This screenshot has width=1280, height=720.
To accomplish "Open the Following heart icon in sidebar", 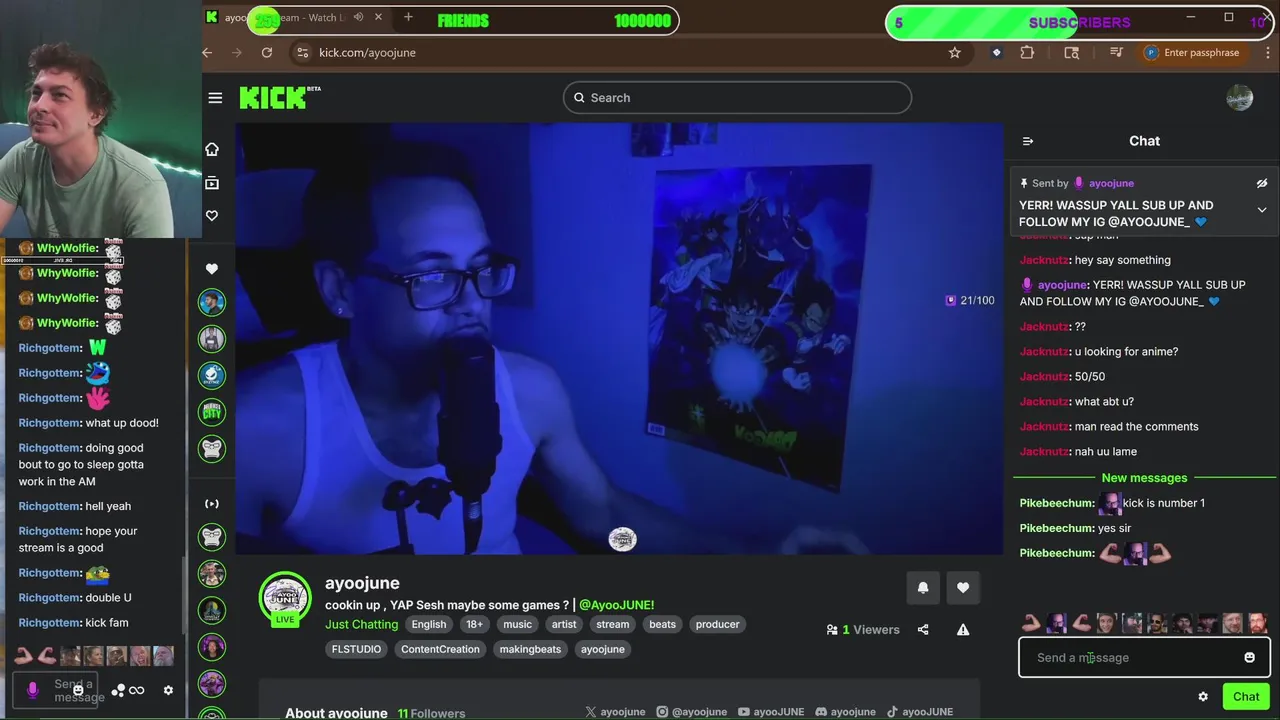I will pyautogui.click(x=212, y=216).
